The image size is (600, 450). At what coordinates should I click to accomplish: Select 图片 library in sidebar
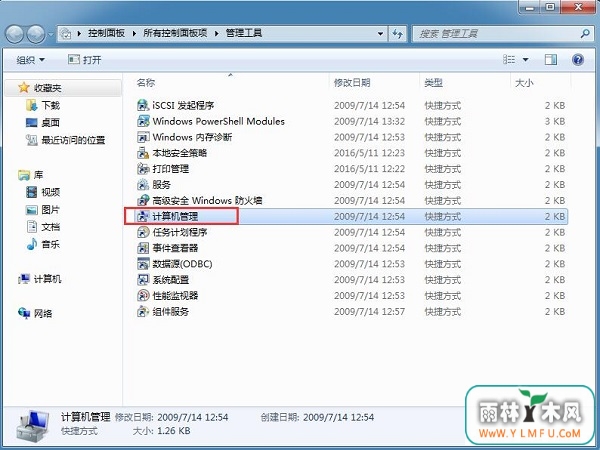42,210
